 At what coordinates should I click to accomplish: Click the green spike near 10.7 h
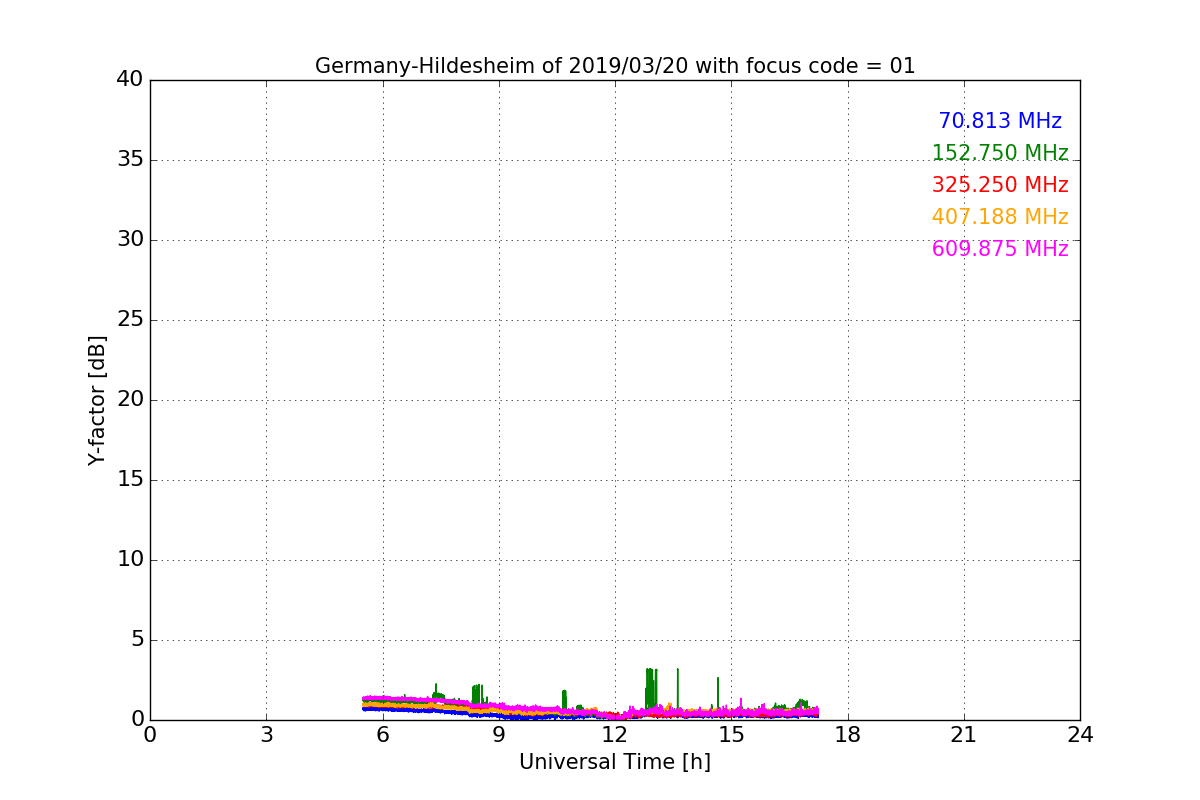point(564,701)
